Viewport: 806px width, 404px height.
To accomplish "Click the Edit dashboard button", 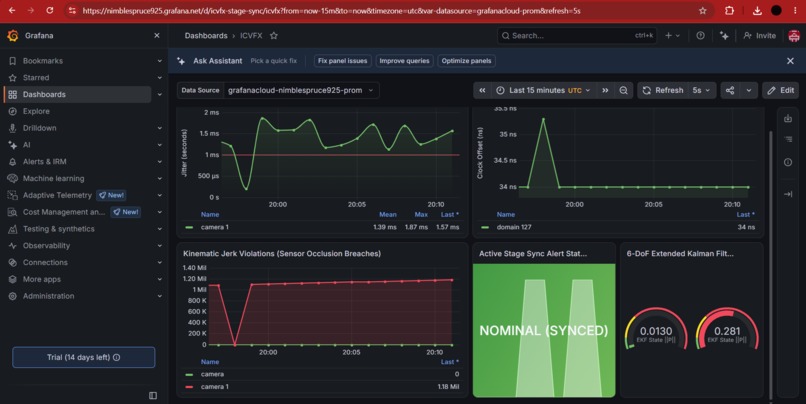I will click(780, 90).
